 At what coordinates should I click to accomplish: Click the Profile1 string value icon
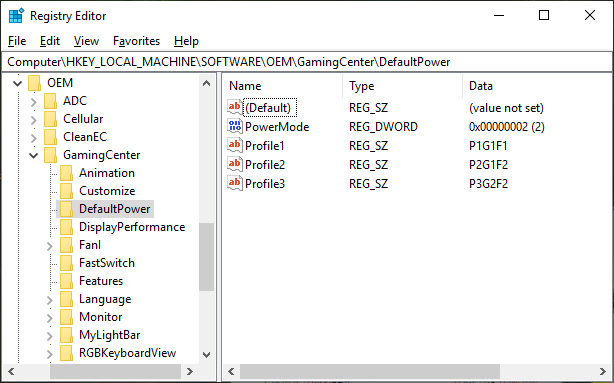point(235,145)
